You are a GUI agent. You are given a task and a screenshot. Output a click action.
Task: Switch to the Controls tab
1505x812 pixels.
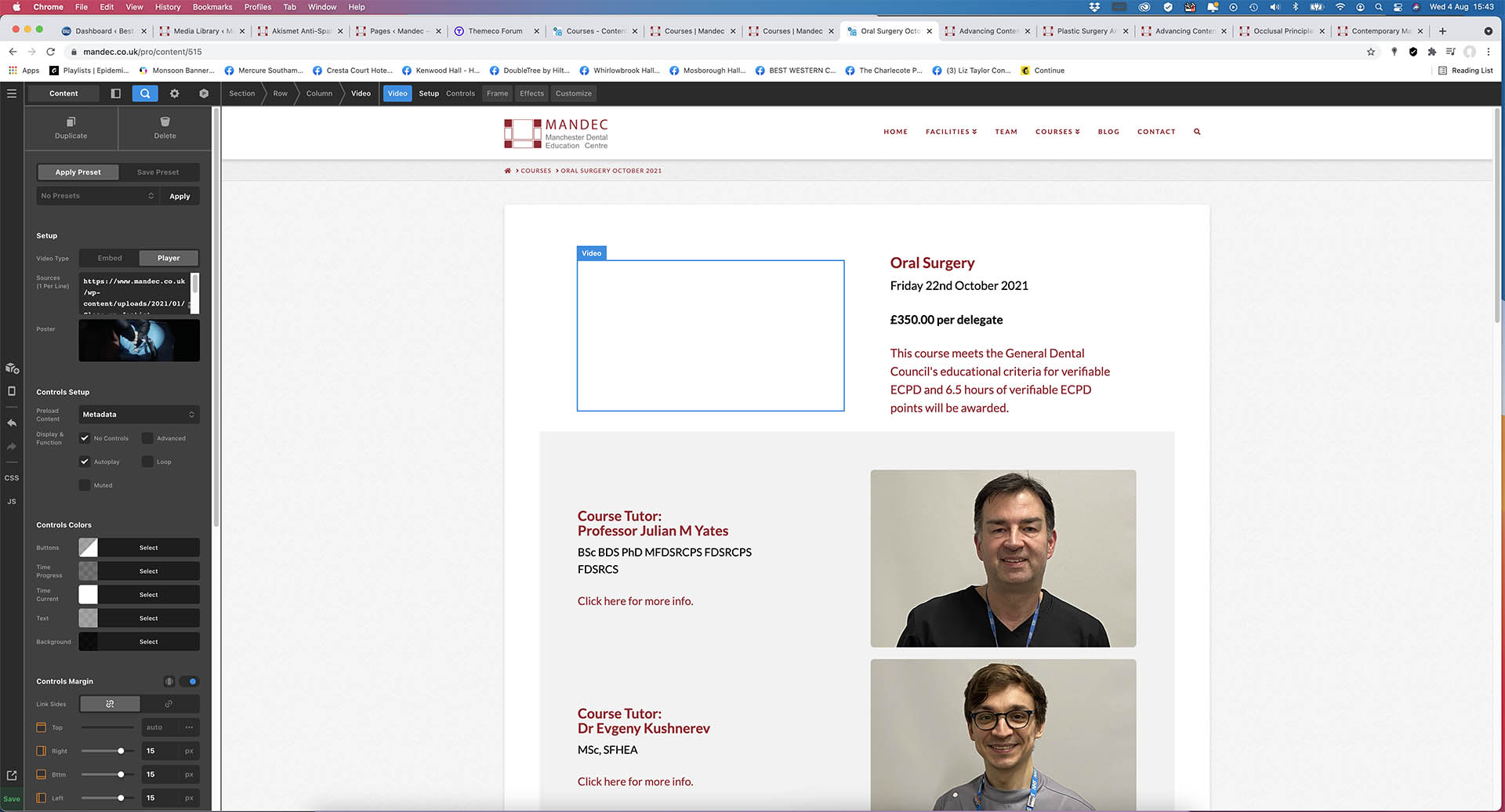(460, 93)
